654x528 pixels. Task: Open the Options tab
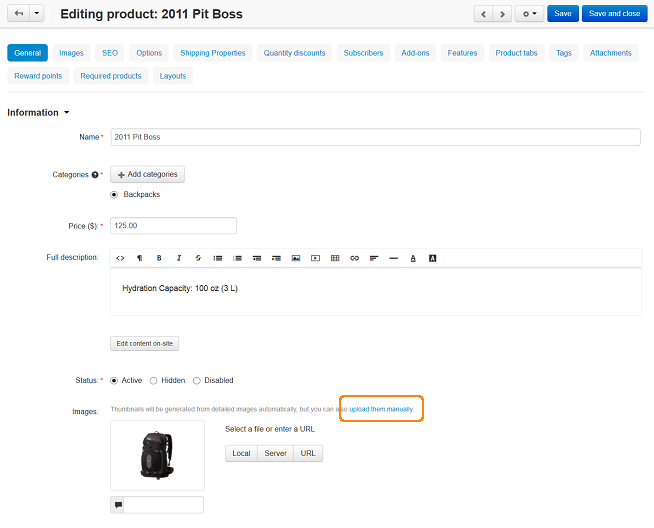pyautogui.click(x=149, y=53)
